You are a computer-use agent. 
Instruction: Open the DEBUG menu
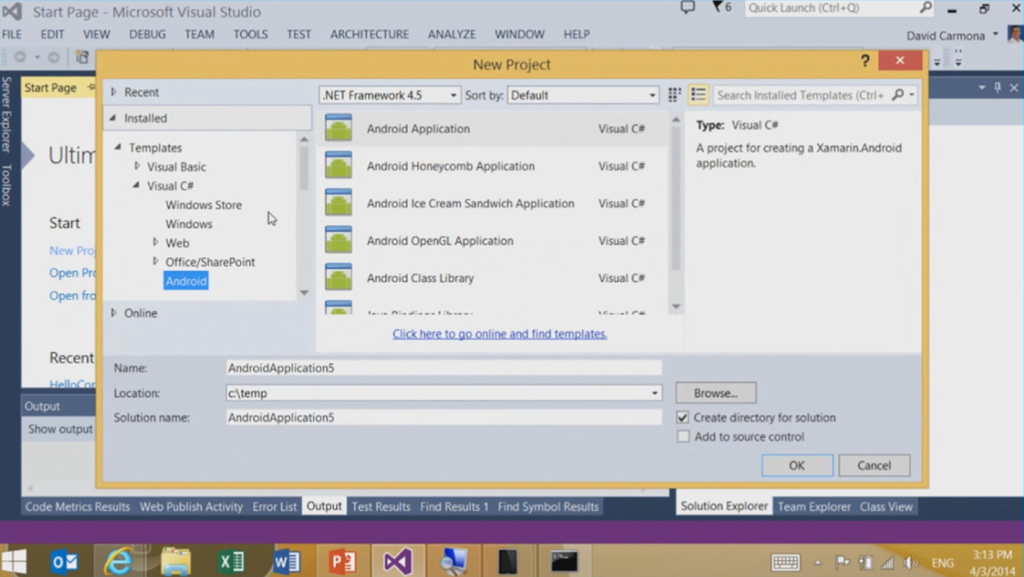coord(147,34)
